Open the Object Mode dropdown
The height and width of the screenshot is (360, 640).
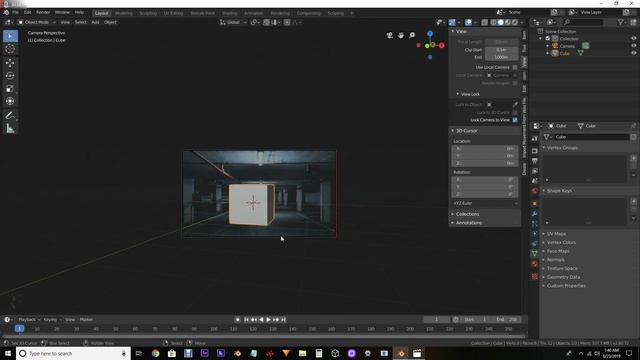pyautogui.click(x=36, y=22)
